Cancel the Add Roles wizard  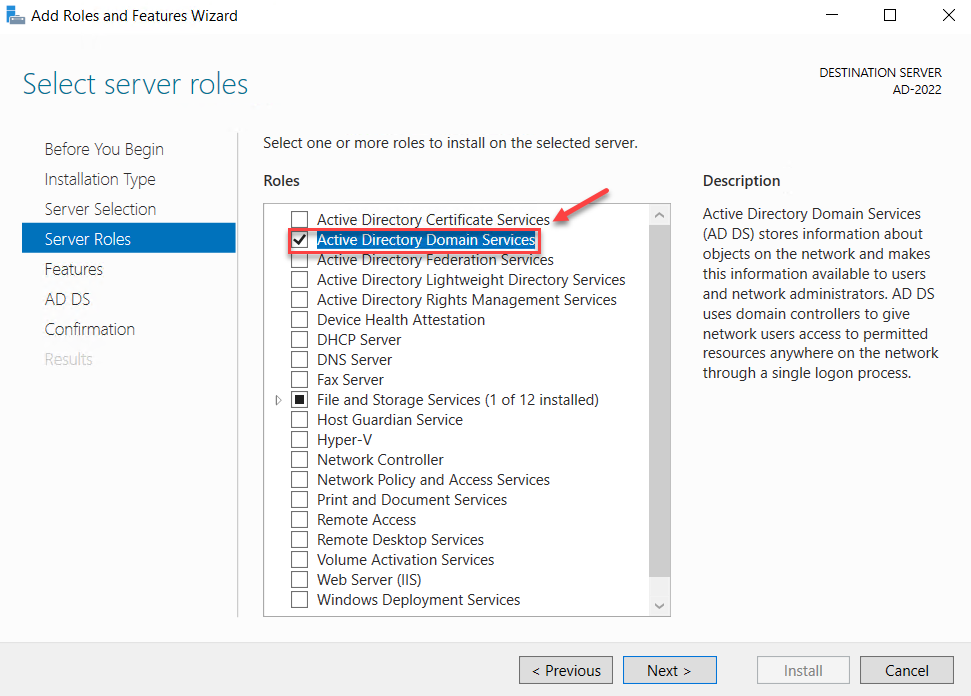(x=906, y=670)
